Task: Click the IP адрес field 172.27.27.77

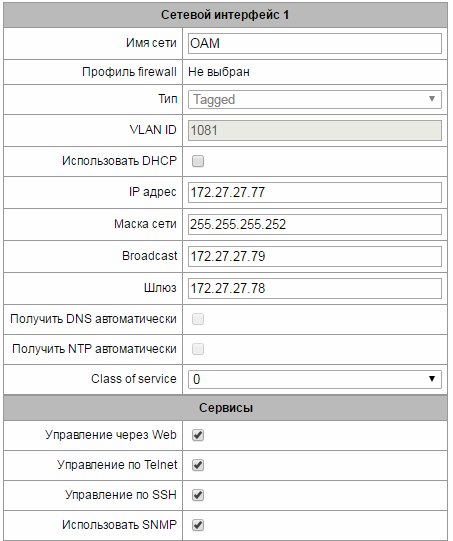Action: click(x=315, y=192)
